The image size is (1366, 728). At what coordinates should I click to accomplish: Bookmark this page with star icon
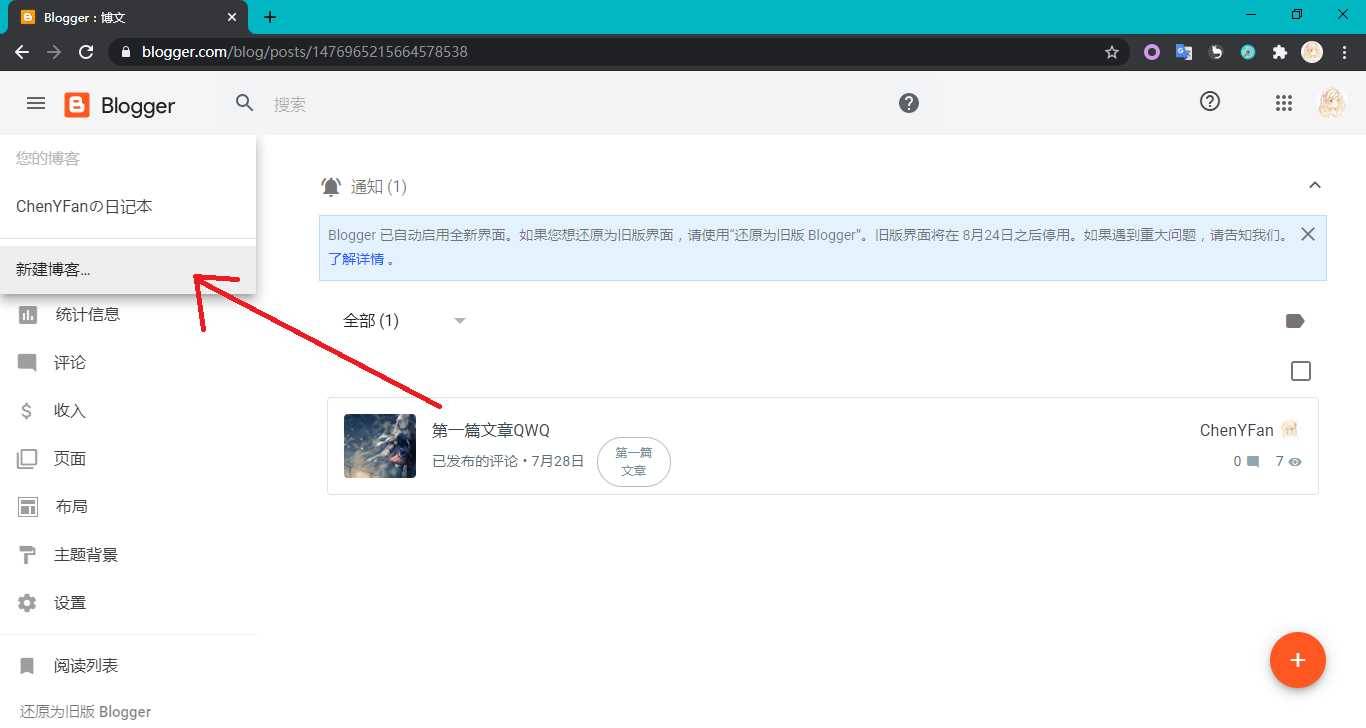coord(1112,52)
